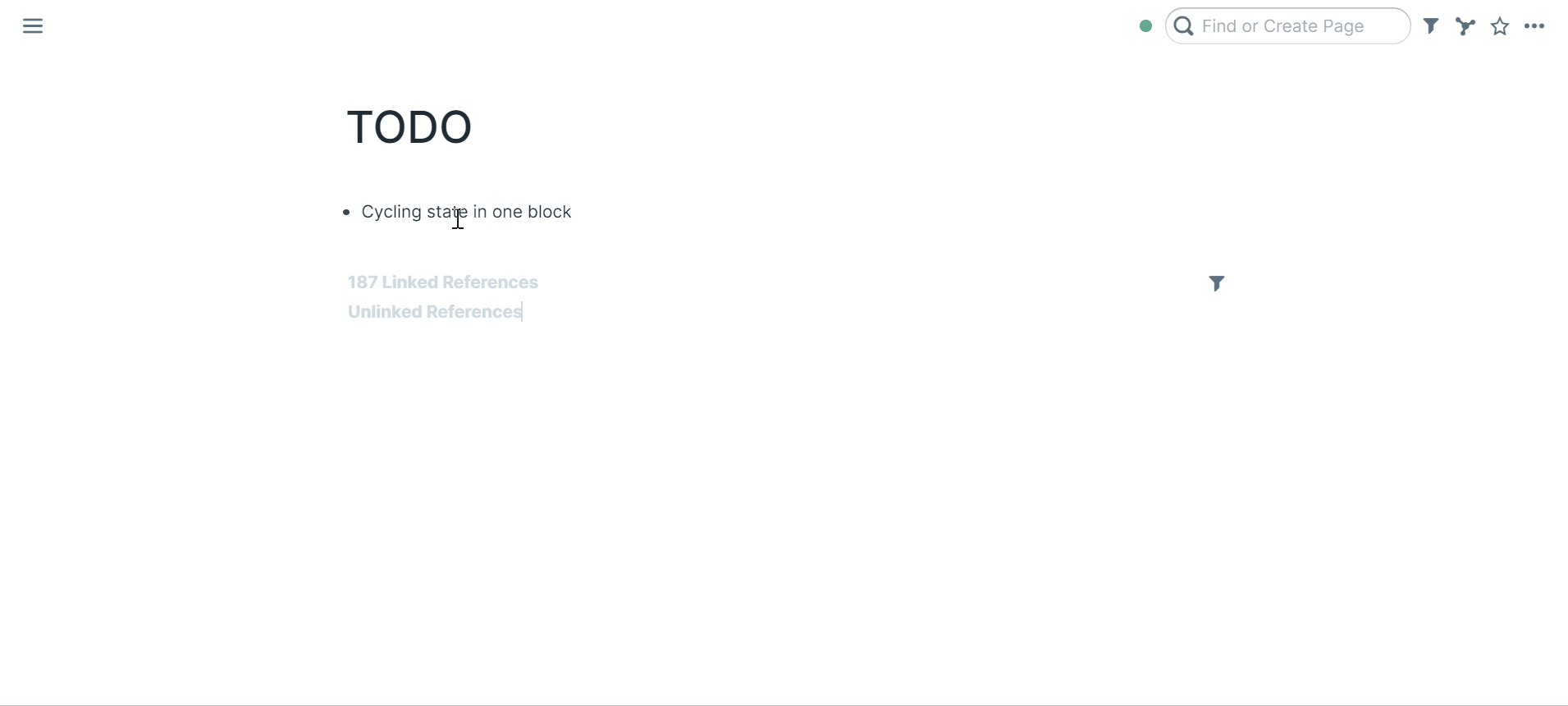
Task: Click the word 'block' ending the bullet
Action: (550, 212)
